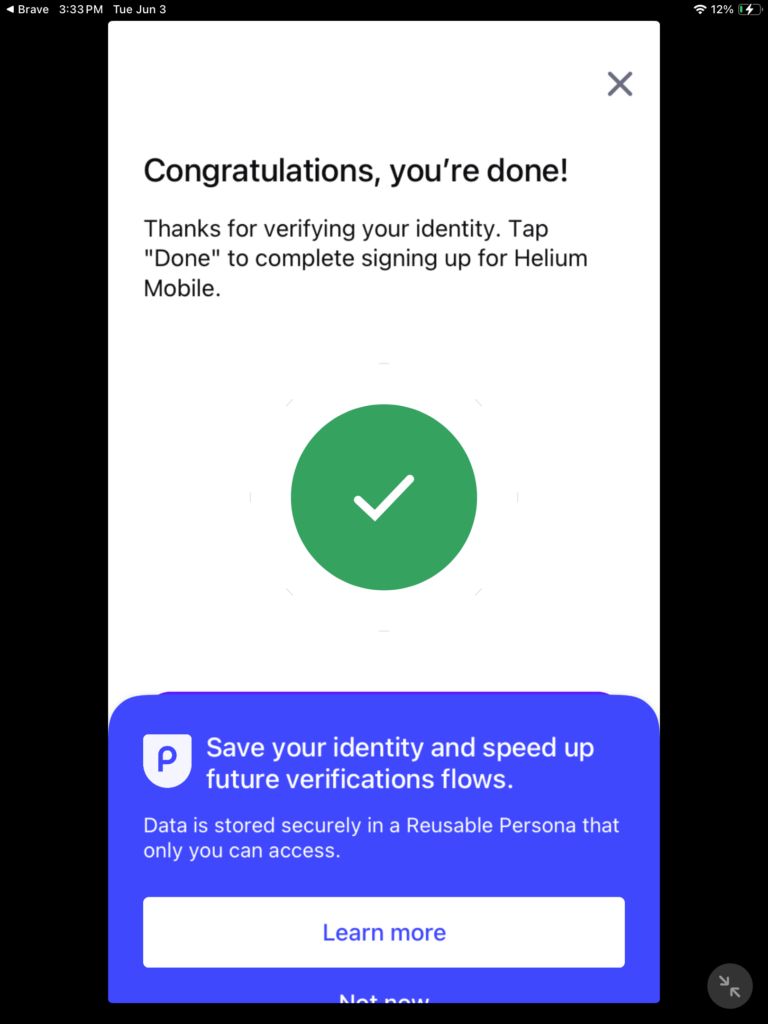Tap the collapse arrows icon

tap(729, 986)
